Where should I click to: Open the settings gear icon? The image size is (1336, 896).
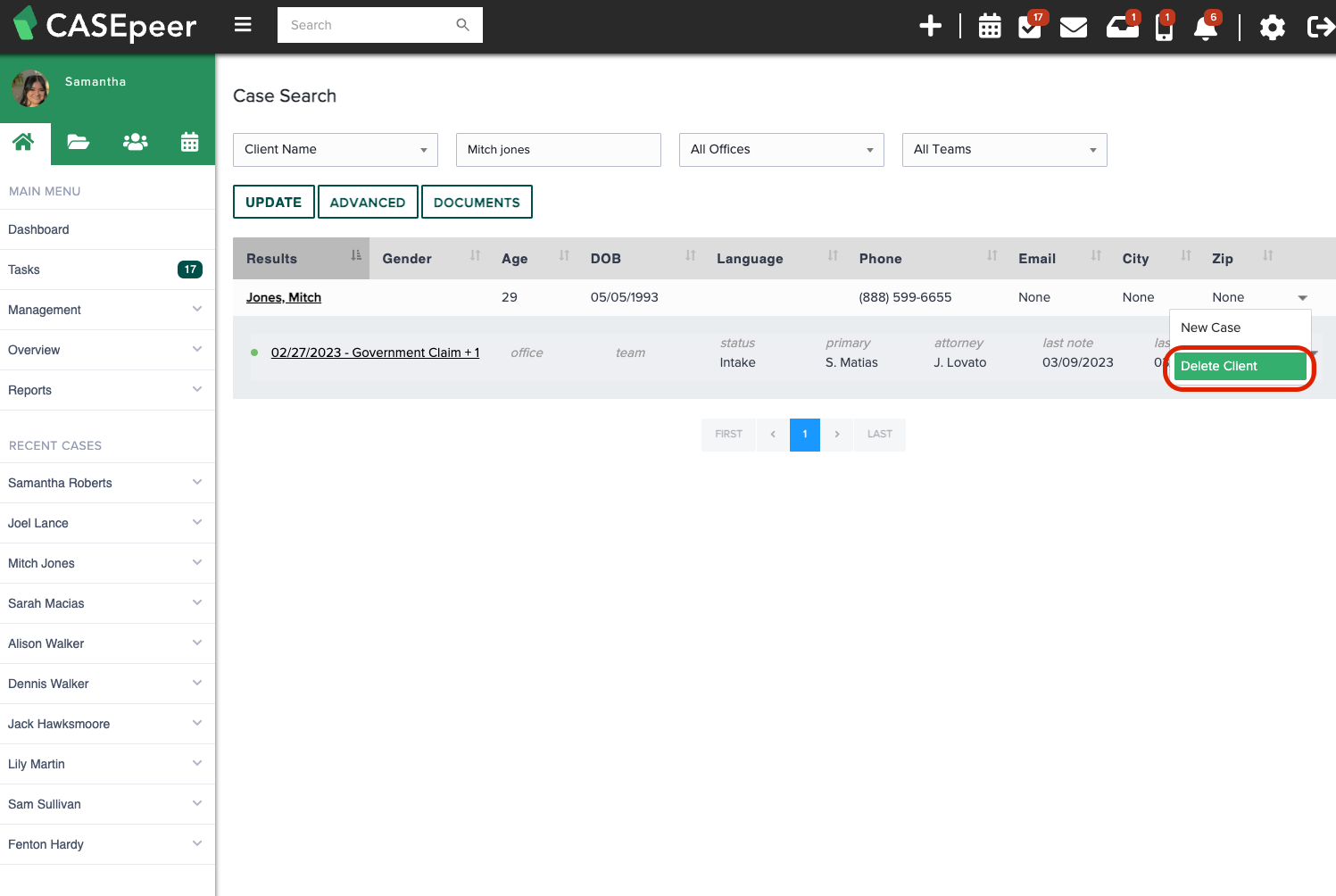[1273, 27]
